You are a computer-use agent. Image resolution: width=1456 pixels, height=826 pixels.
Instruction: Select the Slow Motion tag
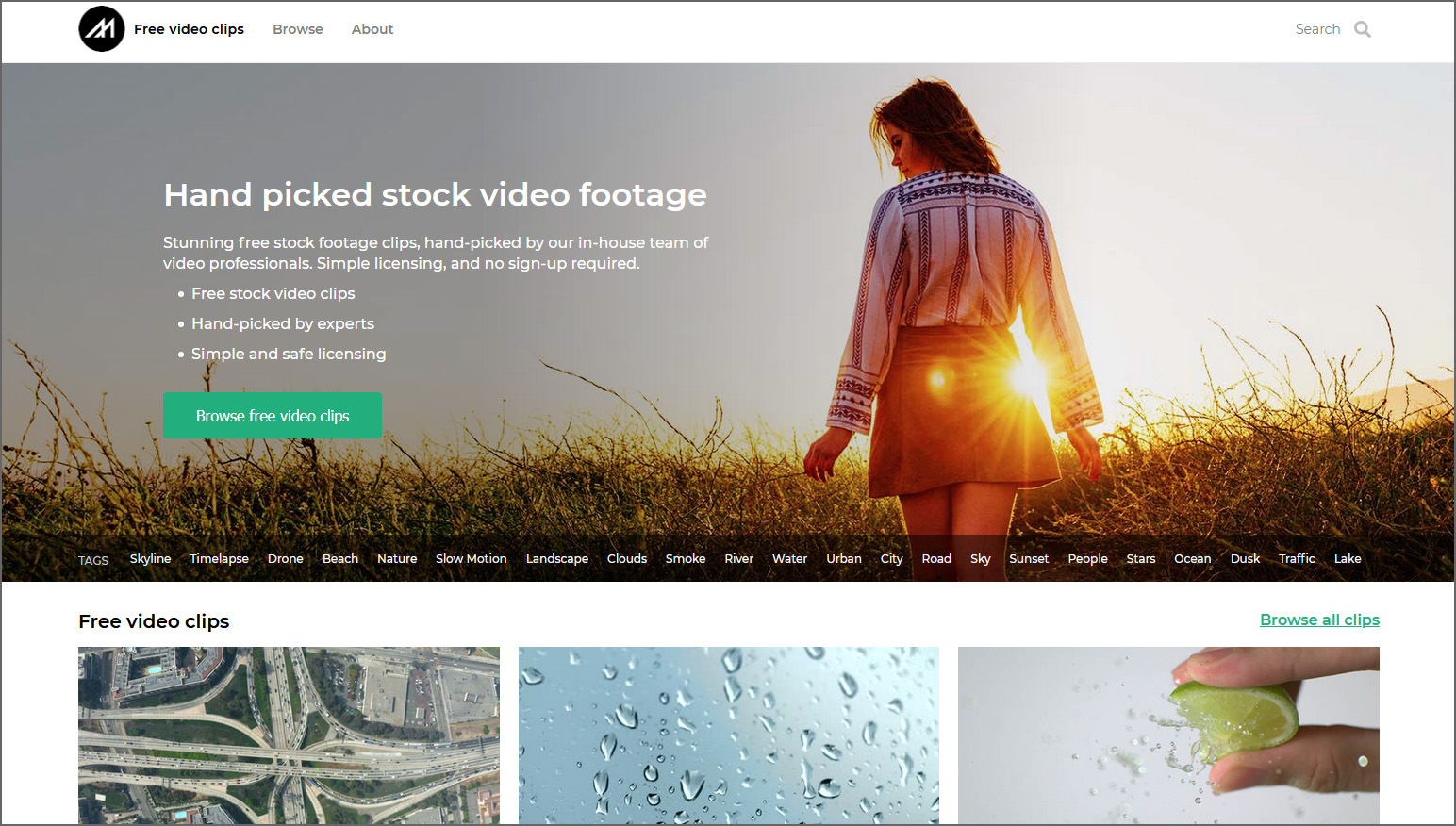pyautogui.click(x=472, y=558)
